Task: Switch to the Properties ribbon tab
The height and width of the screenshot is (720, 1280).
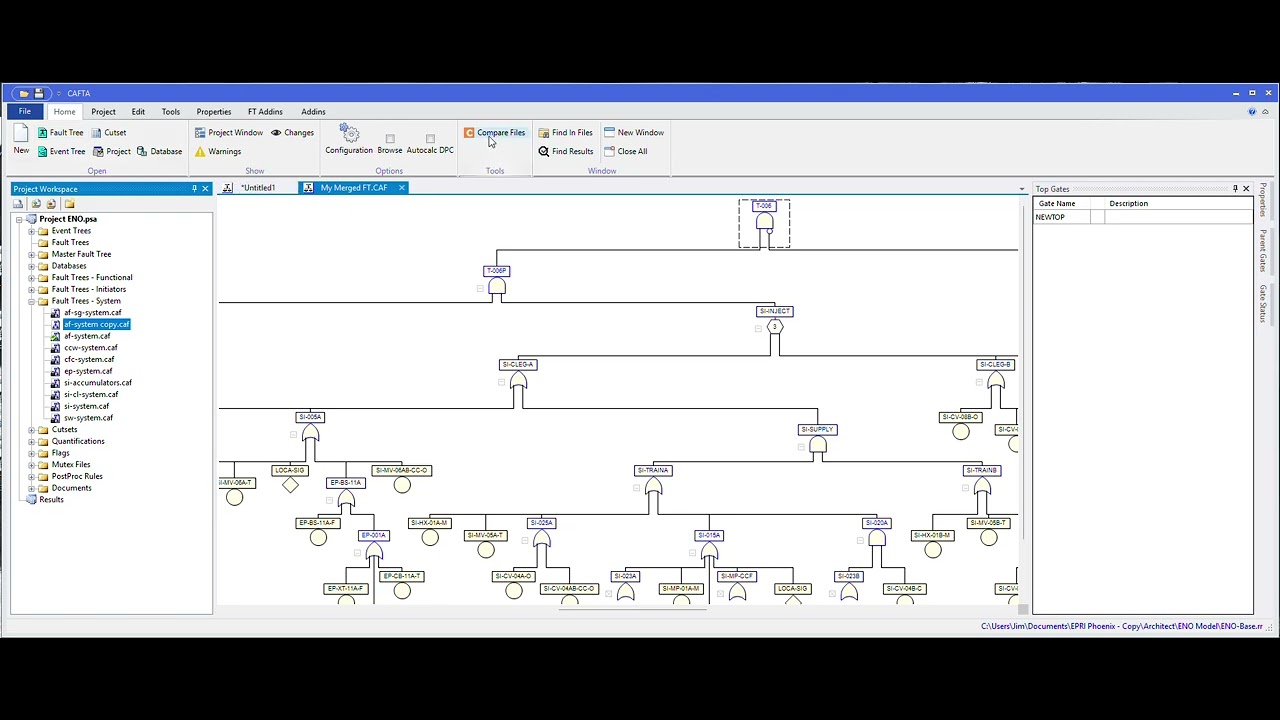Action: point(214,112)
